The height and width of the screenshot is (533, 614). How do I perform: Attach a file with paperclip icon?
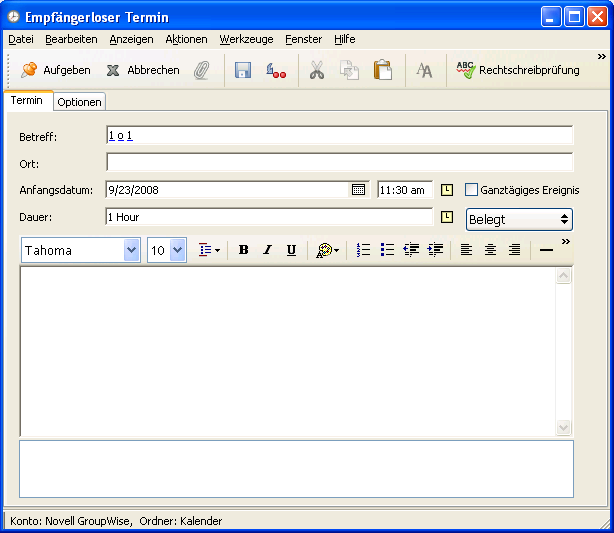(x=202, y=70)
